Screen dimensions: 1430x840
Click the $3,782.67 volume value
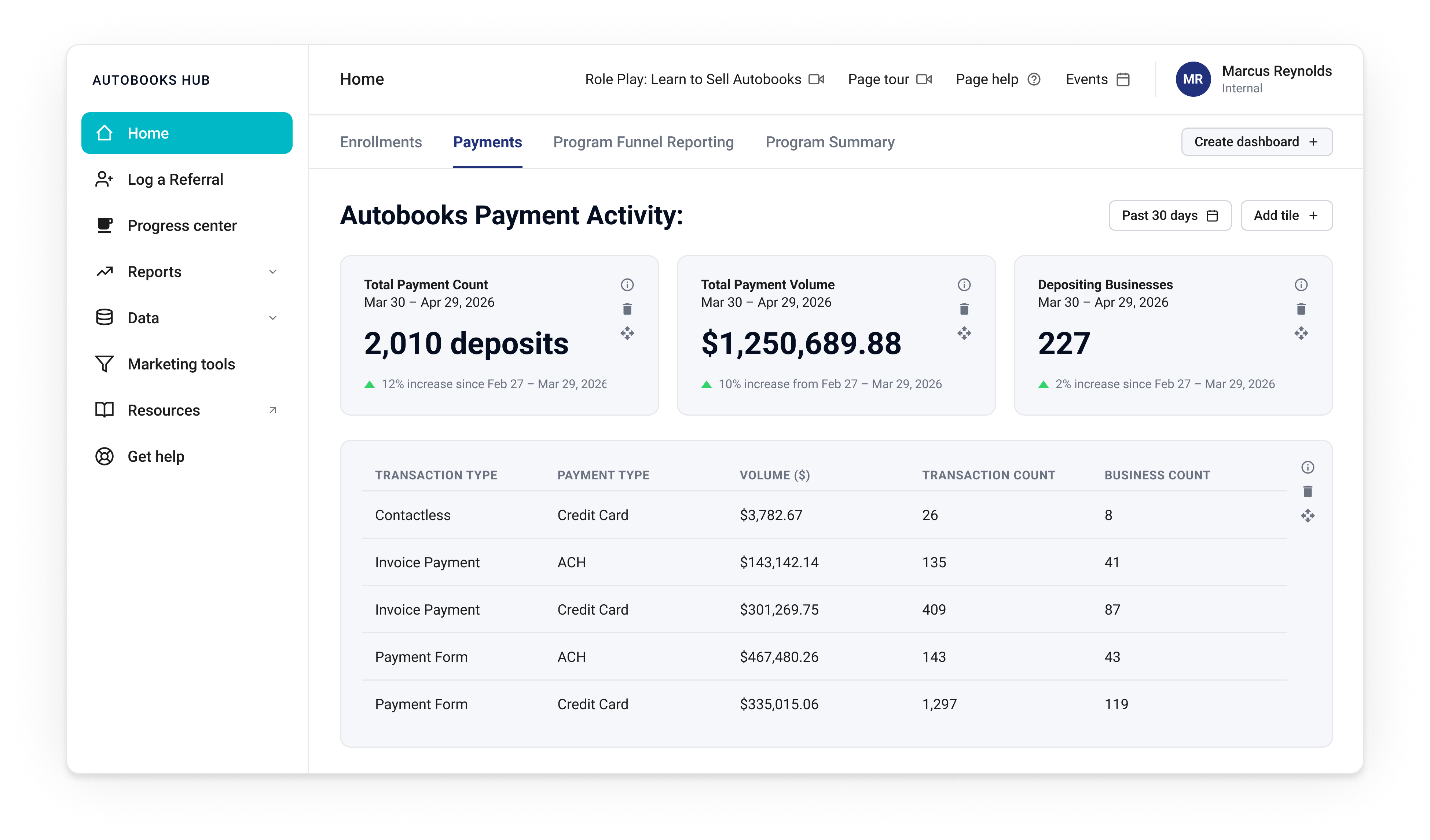[771, 515]
